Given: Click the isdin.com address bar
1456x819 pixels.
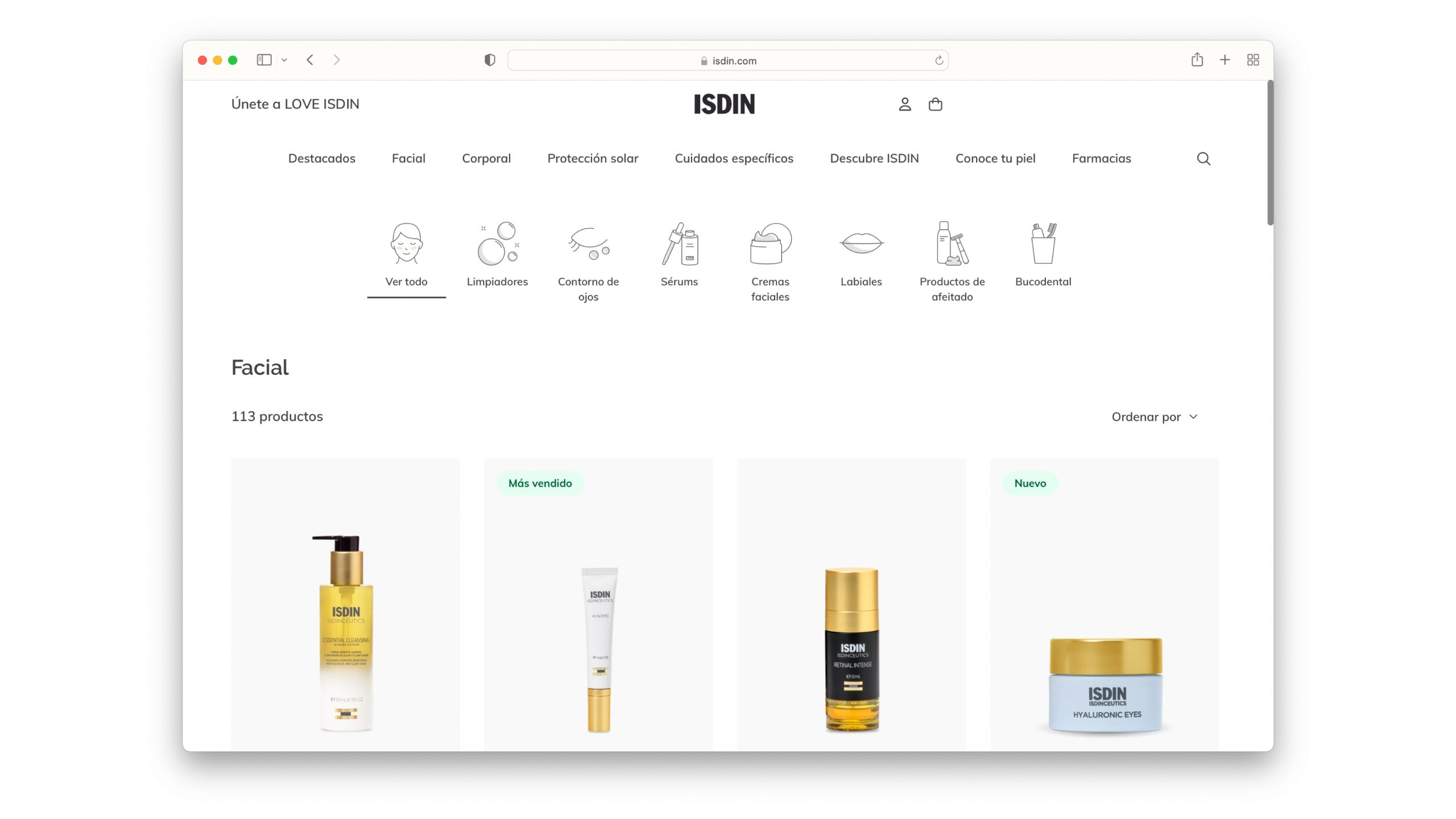Looking at the screenshot, I should [x=727, y=60].
